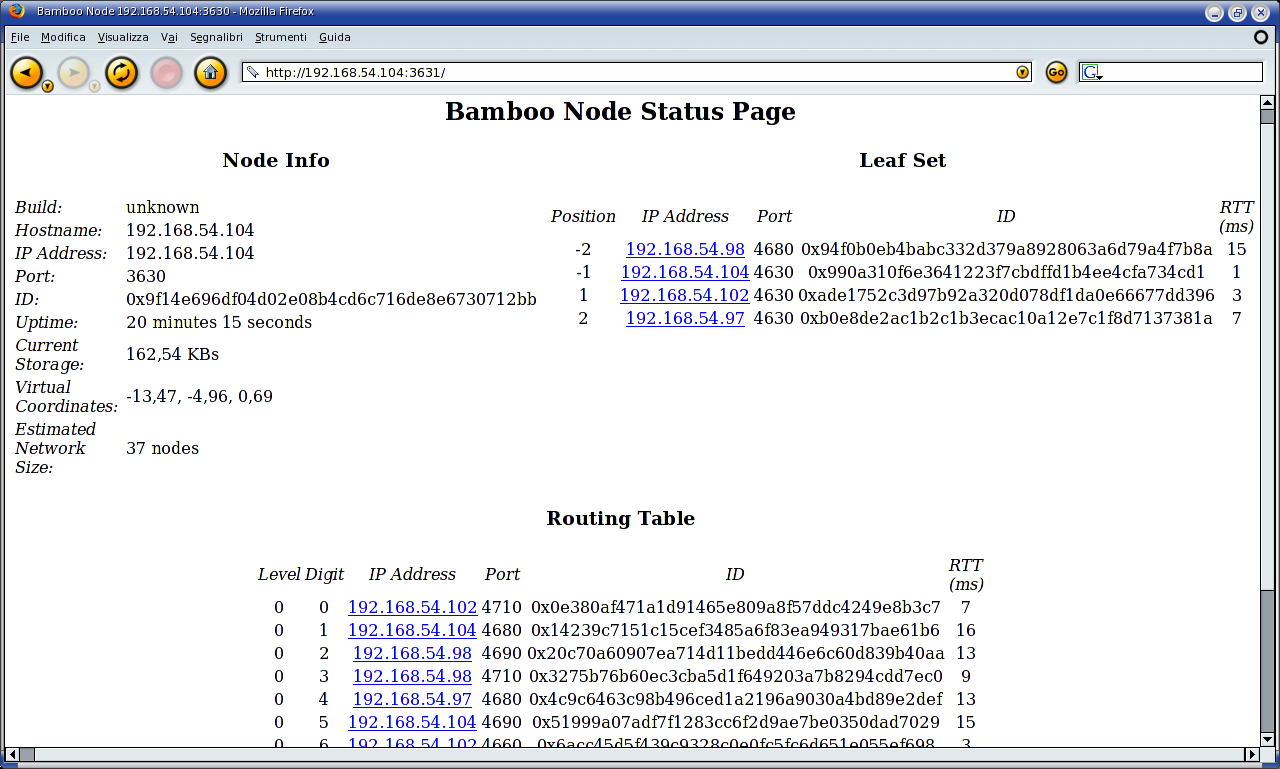Open the Guida menu
The width and height of the screenshot is (1280, 769).
point(335,37)
